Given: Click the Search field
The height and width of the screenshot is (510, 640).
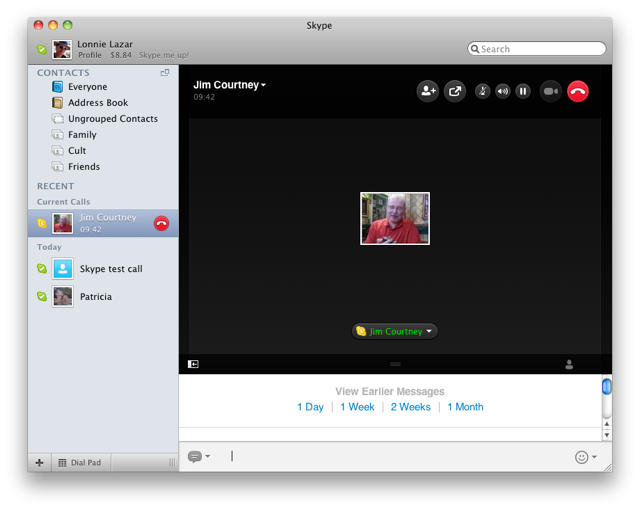Looking at the screenshot, I should click(x=536, y=49).
